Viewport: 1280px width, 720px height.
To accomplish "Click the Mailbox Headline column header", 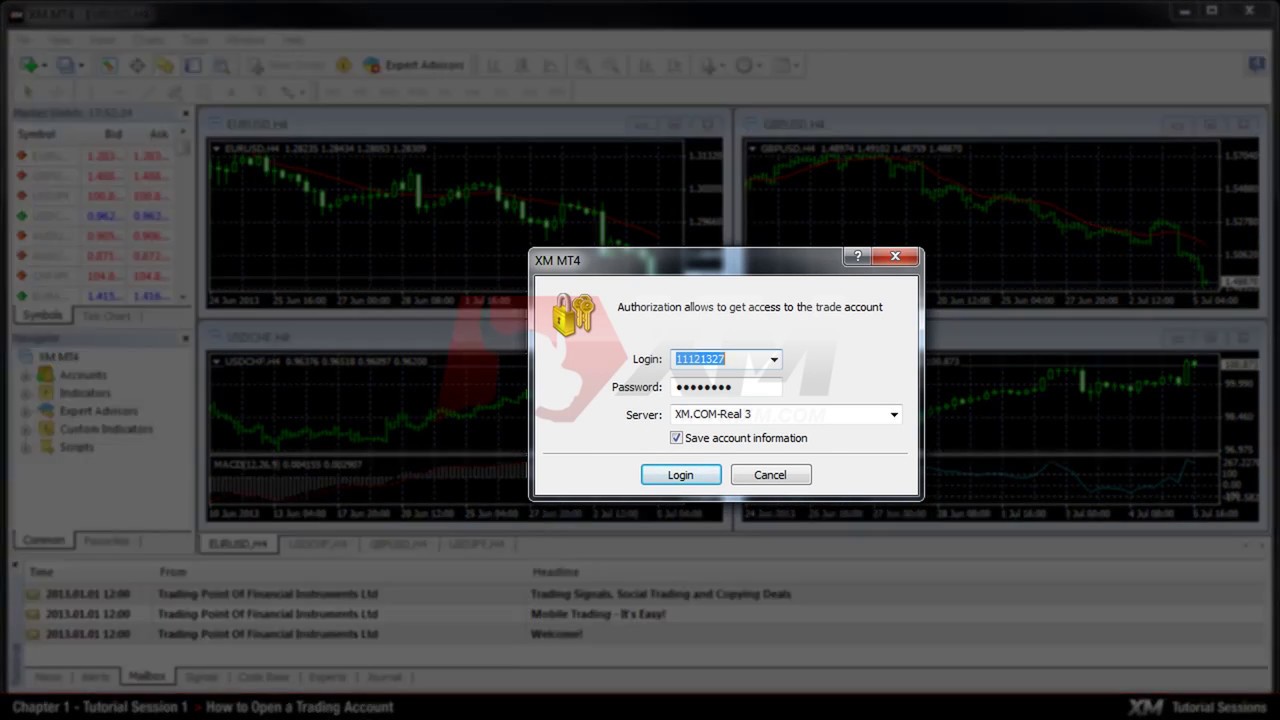I will click(556, 572).
